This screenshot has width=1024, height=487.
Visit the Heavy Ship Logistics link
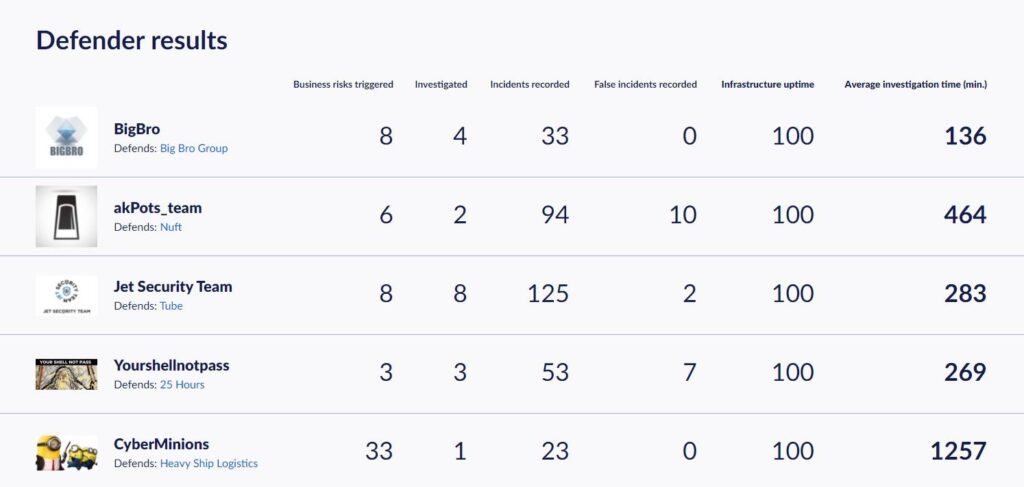(209, 464)
